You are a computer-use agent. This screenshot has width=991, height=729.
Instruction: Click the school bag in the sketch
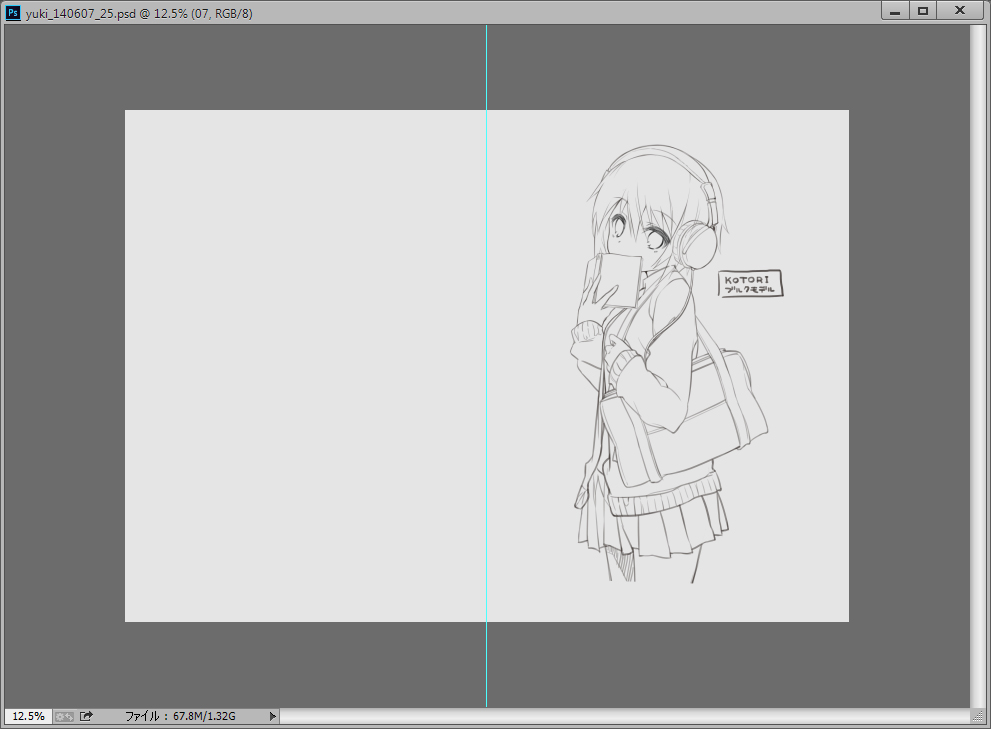pos(684,420)
